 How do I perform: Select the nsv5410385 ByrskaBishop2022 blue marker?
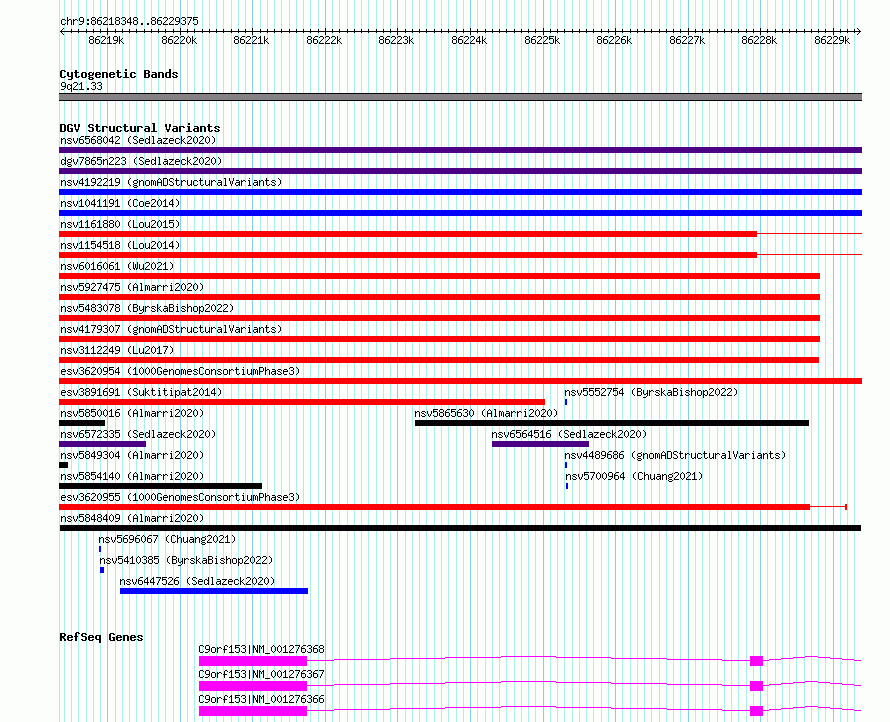click(x=102, y=570)
